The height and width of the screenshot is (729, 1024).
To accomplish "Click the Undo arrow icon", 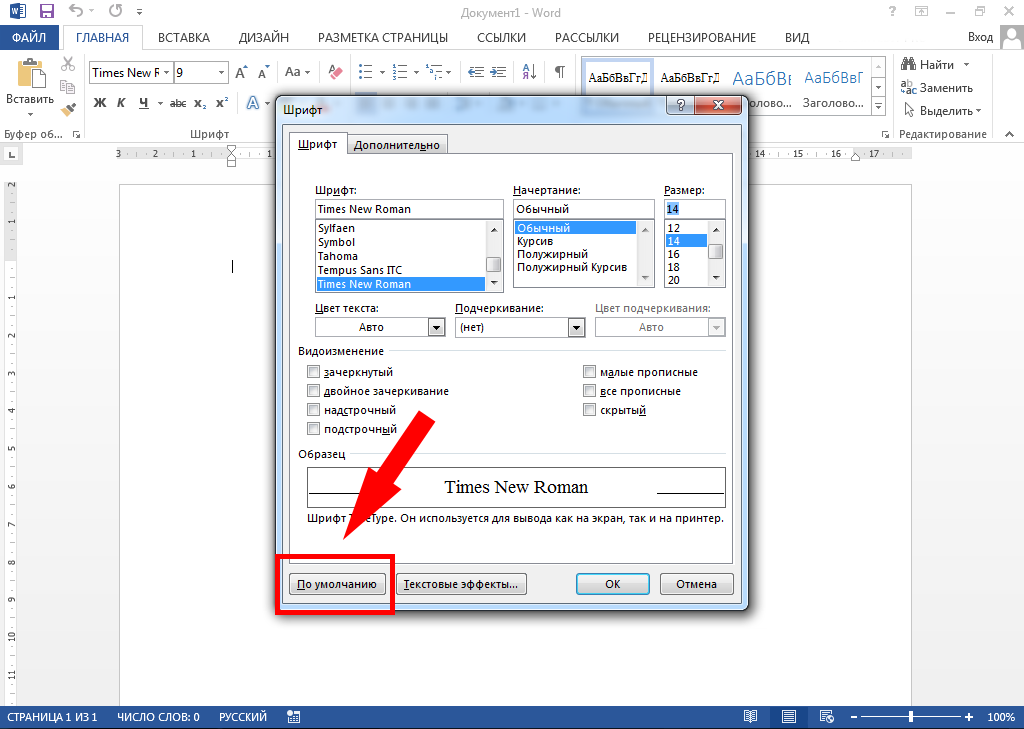I will [76, 12].
